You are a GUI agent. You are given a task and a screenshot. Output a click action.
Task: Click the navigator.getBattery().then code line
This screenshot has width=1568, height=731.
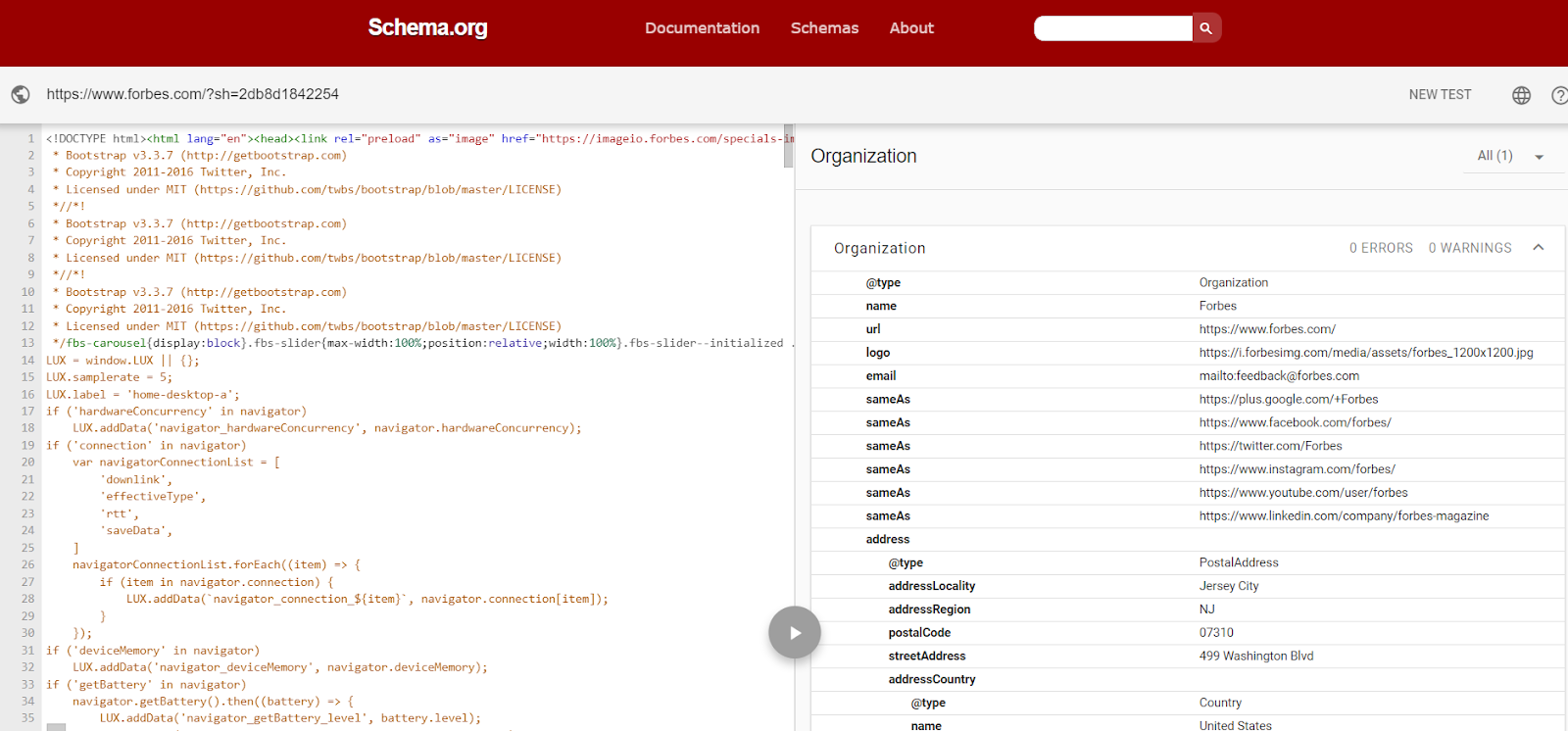coord(213,702)
